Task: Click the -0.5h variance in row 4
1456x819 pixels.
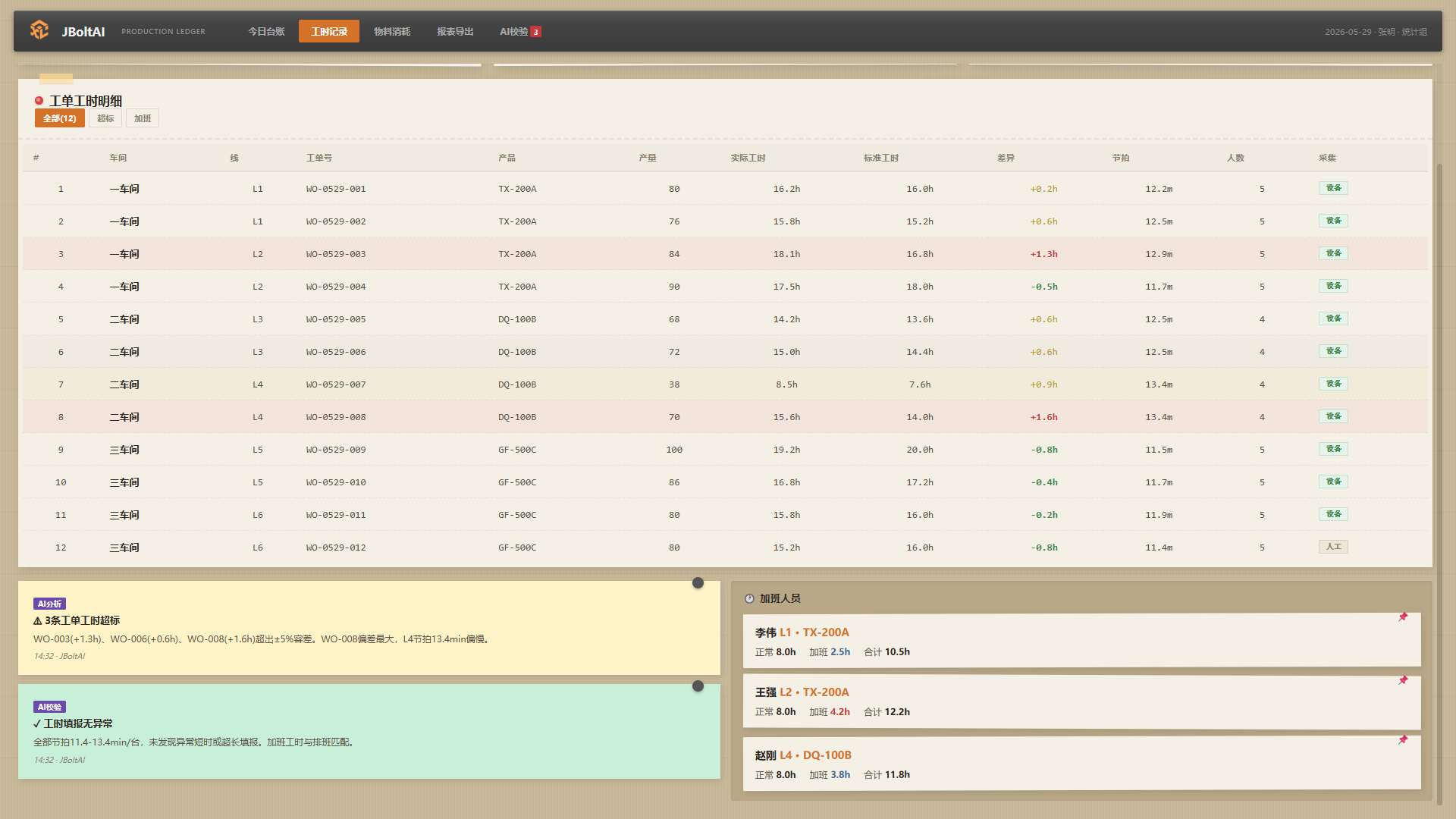Action: point(1043,287)
